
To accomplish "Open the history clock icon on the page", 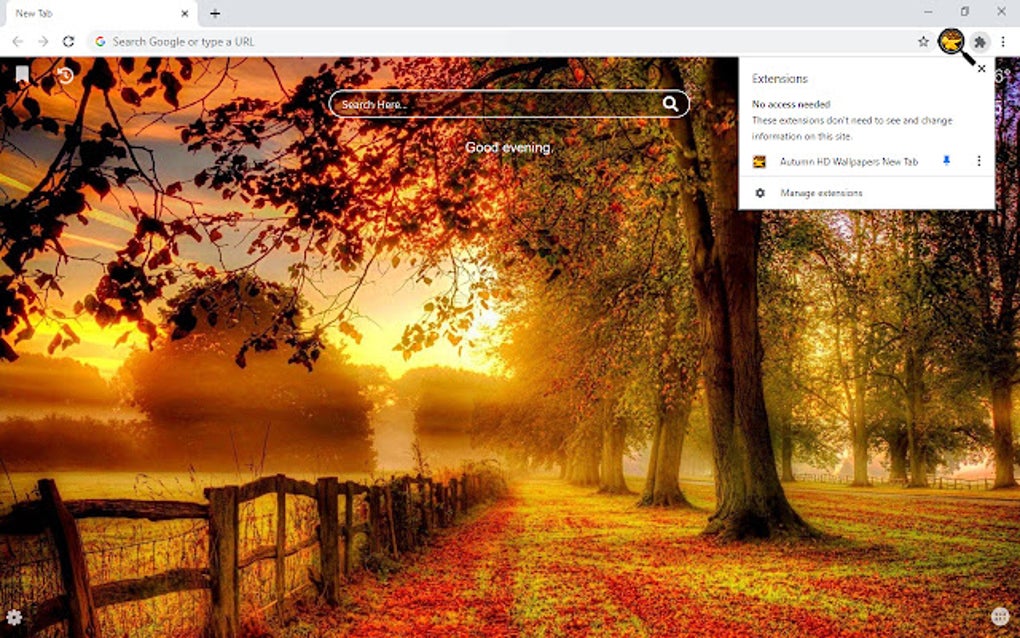I will 64,75.
